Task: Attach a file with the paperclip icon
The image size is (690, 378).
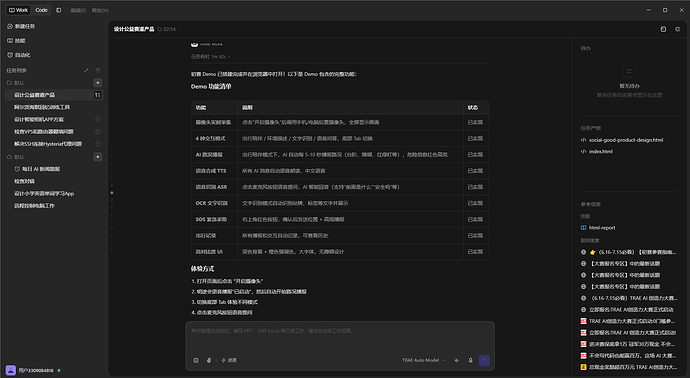Action: (x=209, y=360)
